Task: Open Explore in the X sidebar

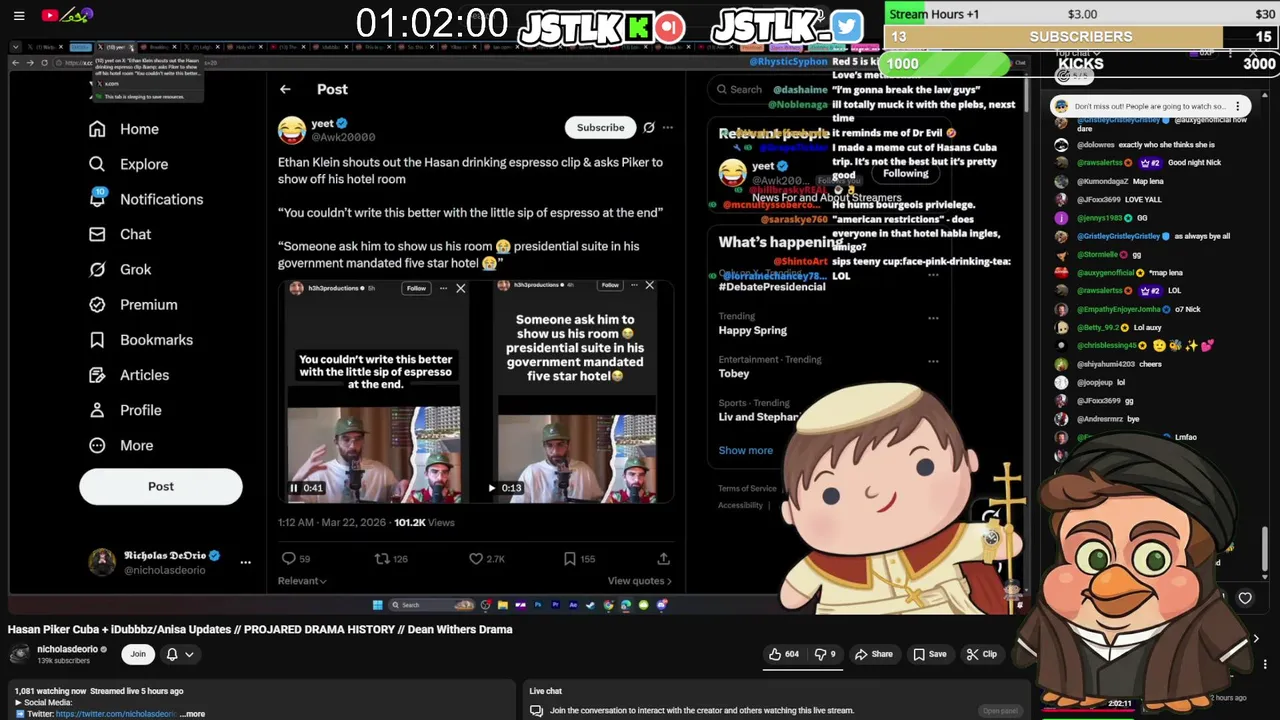Action: [128, 164]
